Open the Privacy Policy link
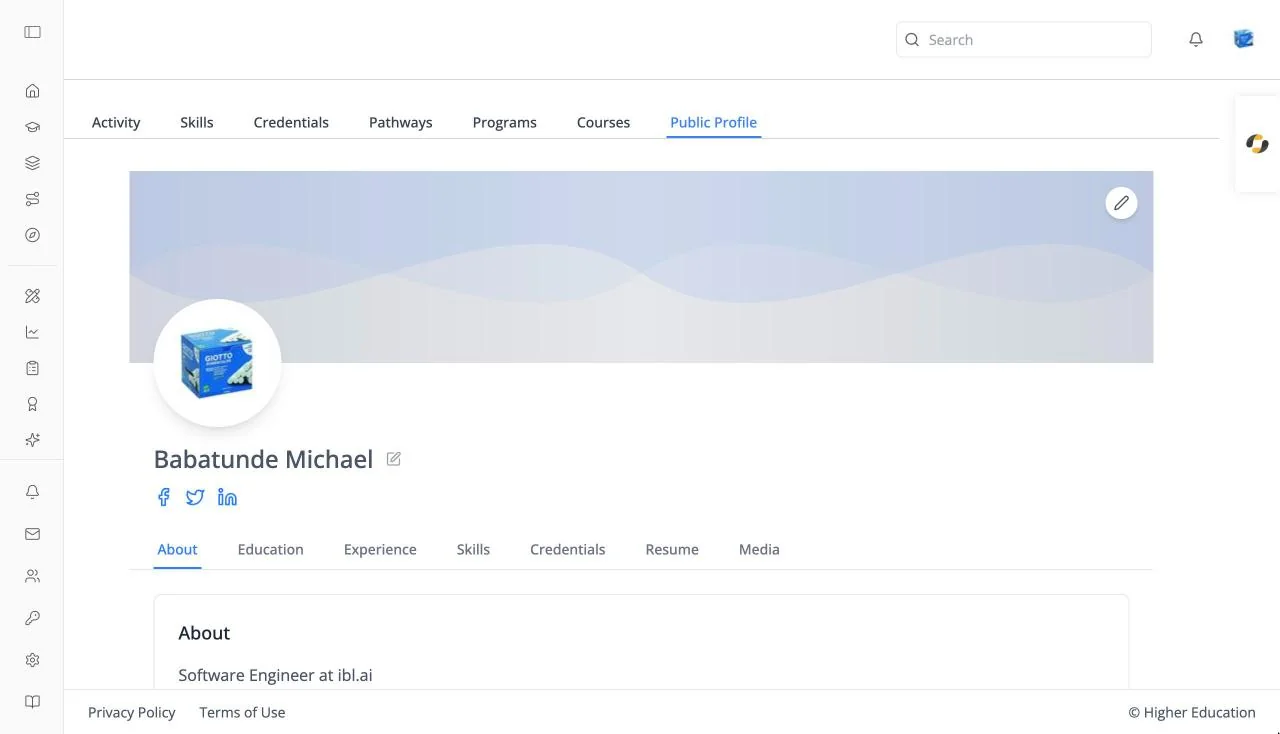1280x734 pixels. tap(132, 712)
